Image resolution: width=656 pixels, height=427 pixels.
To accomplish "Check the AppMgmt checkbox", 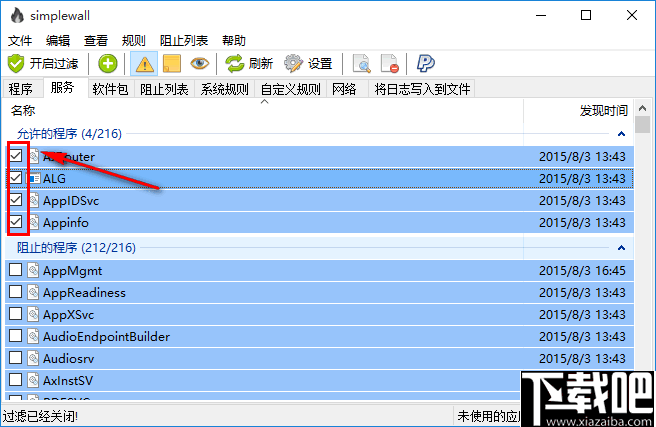I will point(15,270).
